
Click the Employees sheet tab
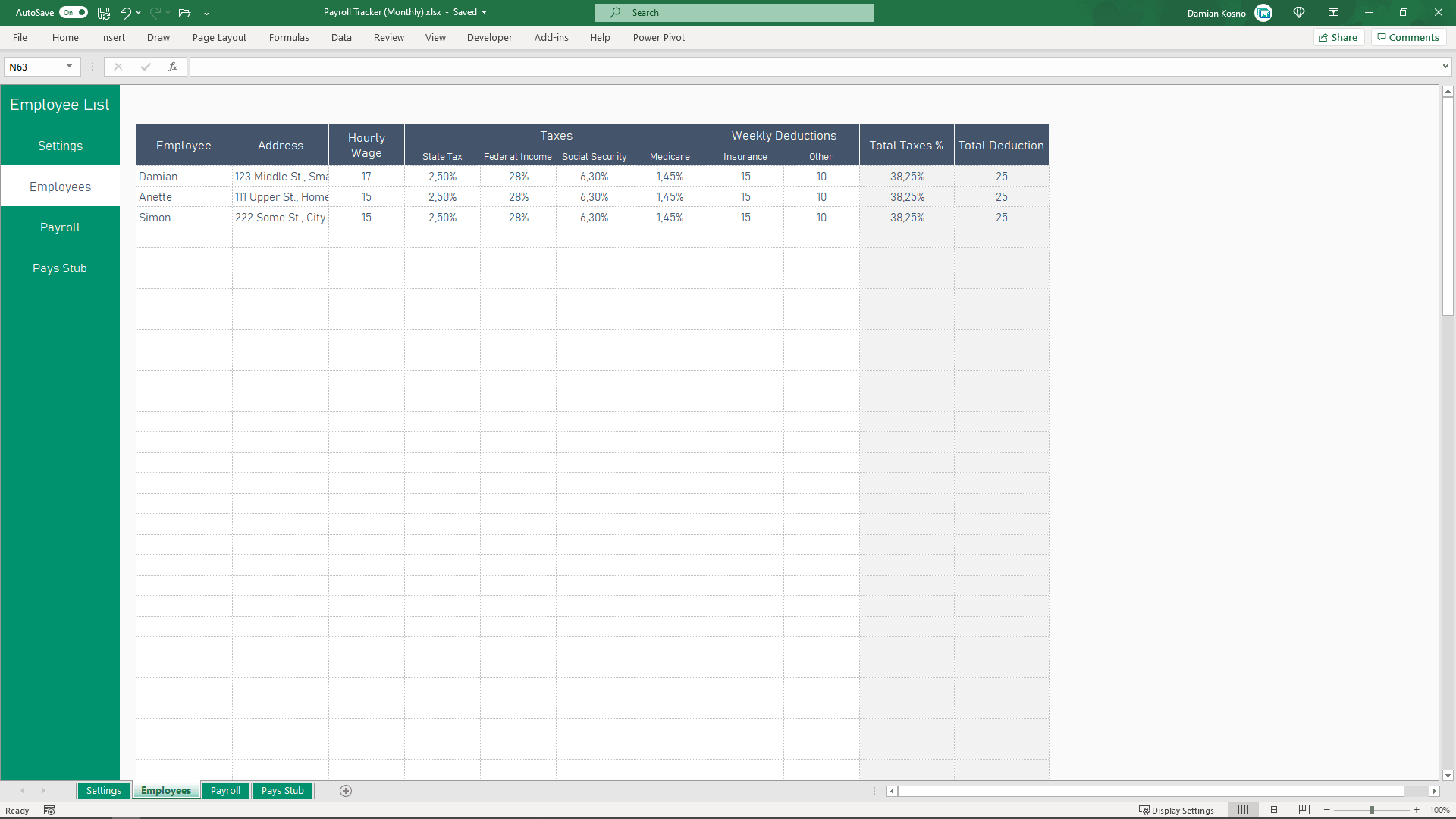pyautogui.click(x=166, y=790)
